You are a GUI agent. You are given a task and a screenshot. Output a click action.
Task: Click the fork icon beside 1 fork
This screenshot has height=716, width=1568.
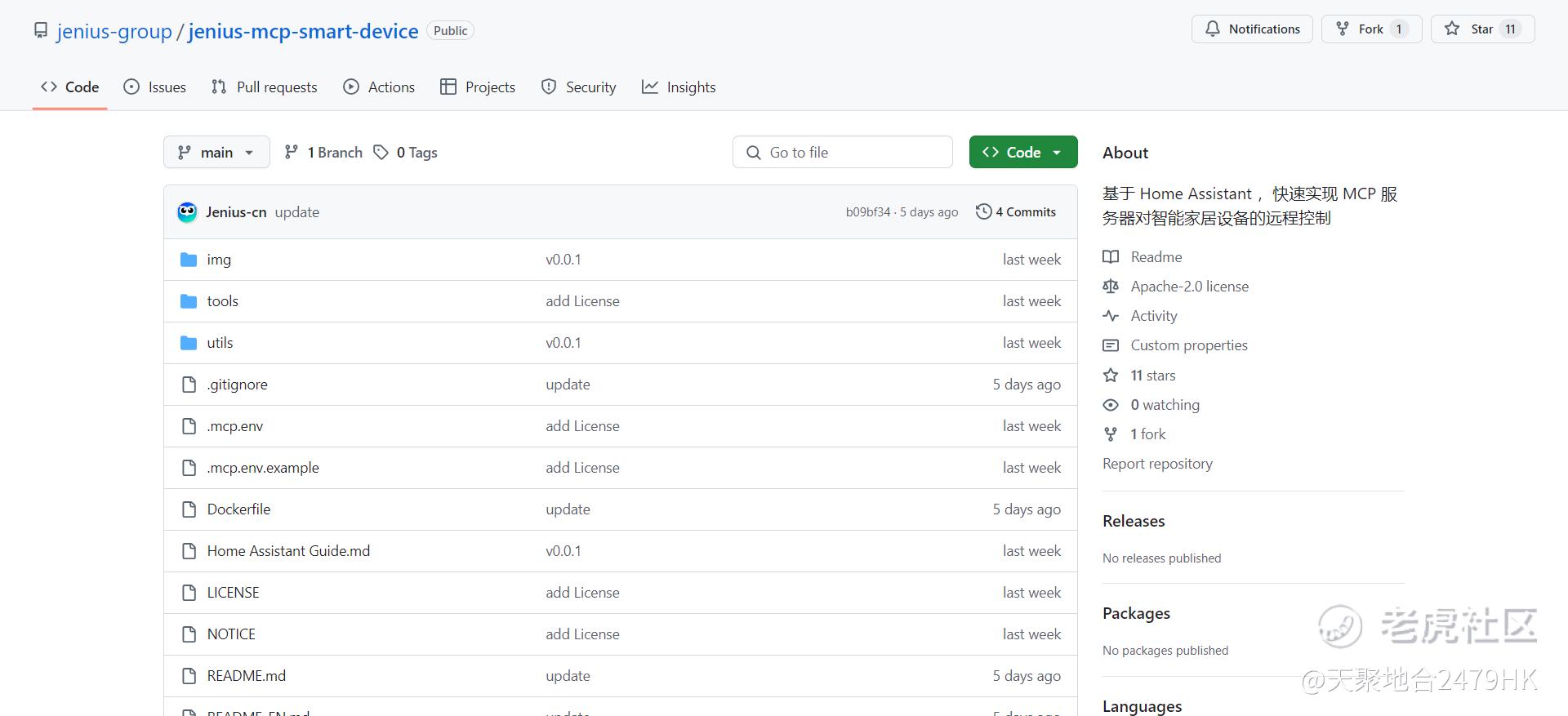click(x=1111, y=434)
